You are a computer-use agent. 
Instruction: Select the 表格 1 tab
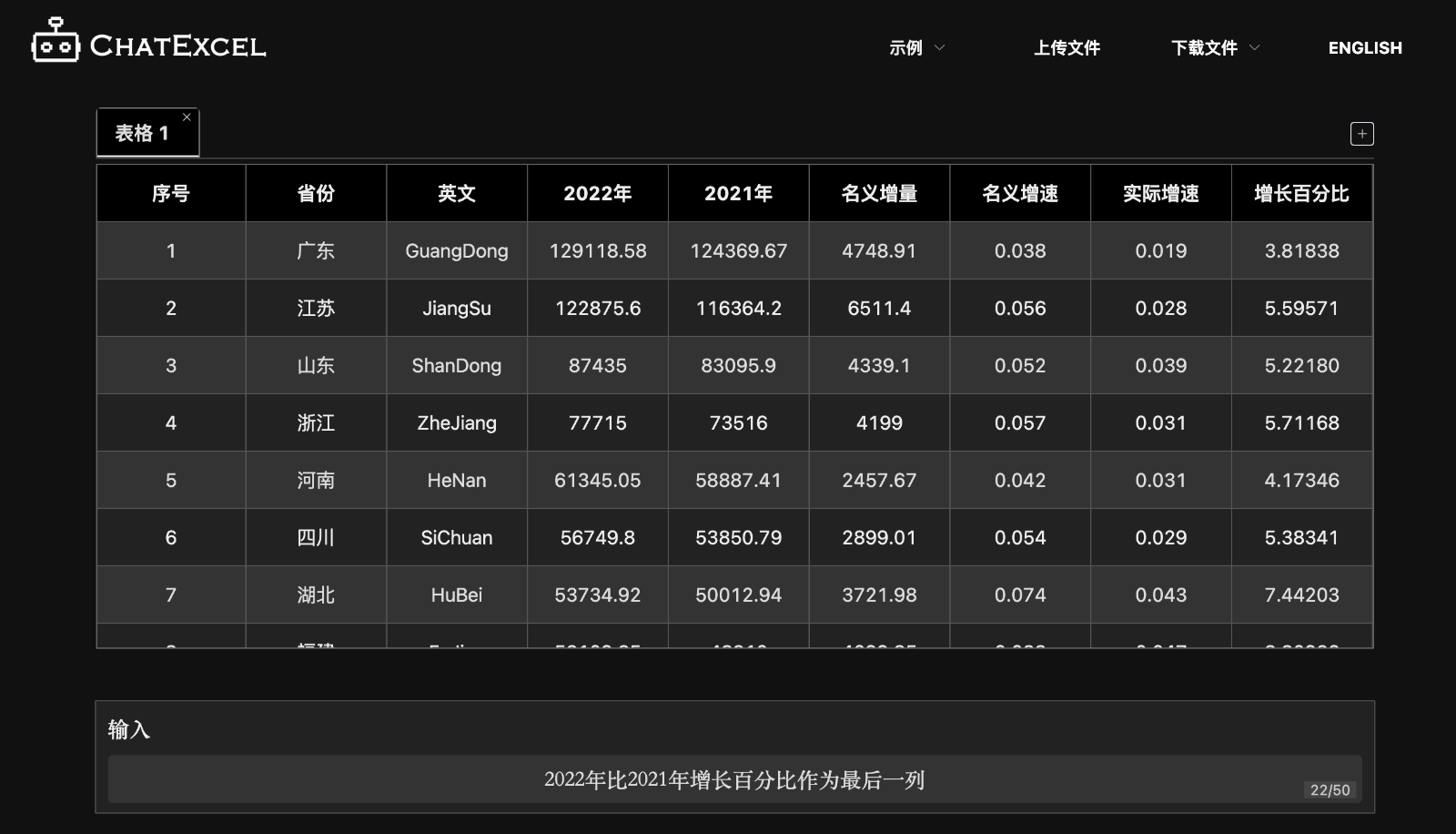point(141,132)
